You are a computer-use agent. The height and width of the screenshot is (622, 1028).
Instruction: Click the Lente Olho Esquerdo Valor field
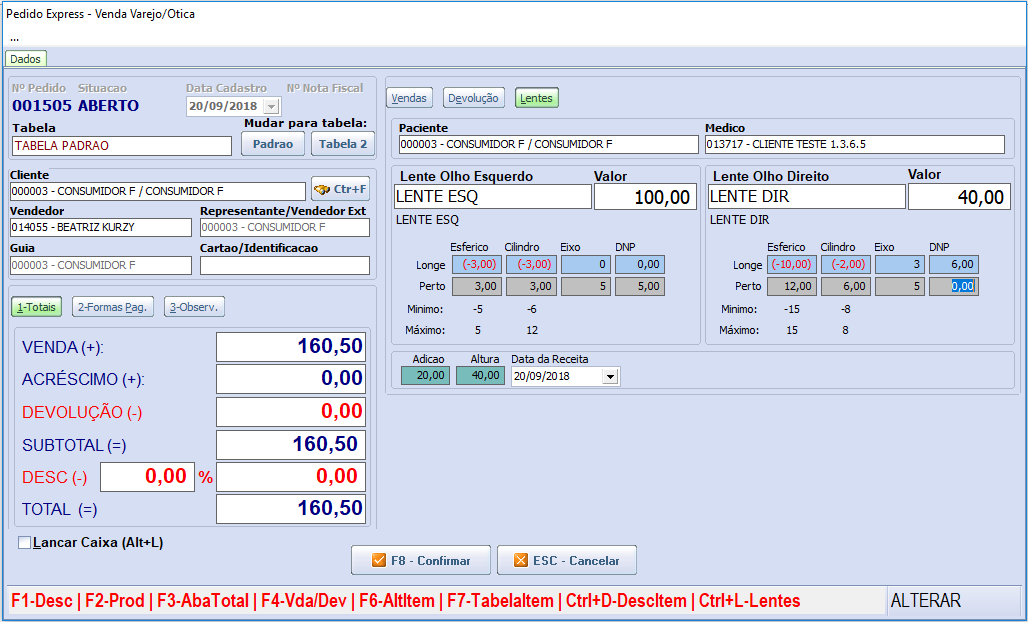tap(645, 197)
